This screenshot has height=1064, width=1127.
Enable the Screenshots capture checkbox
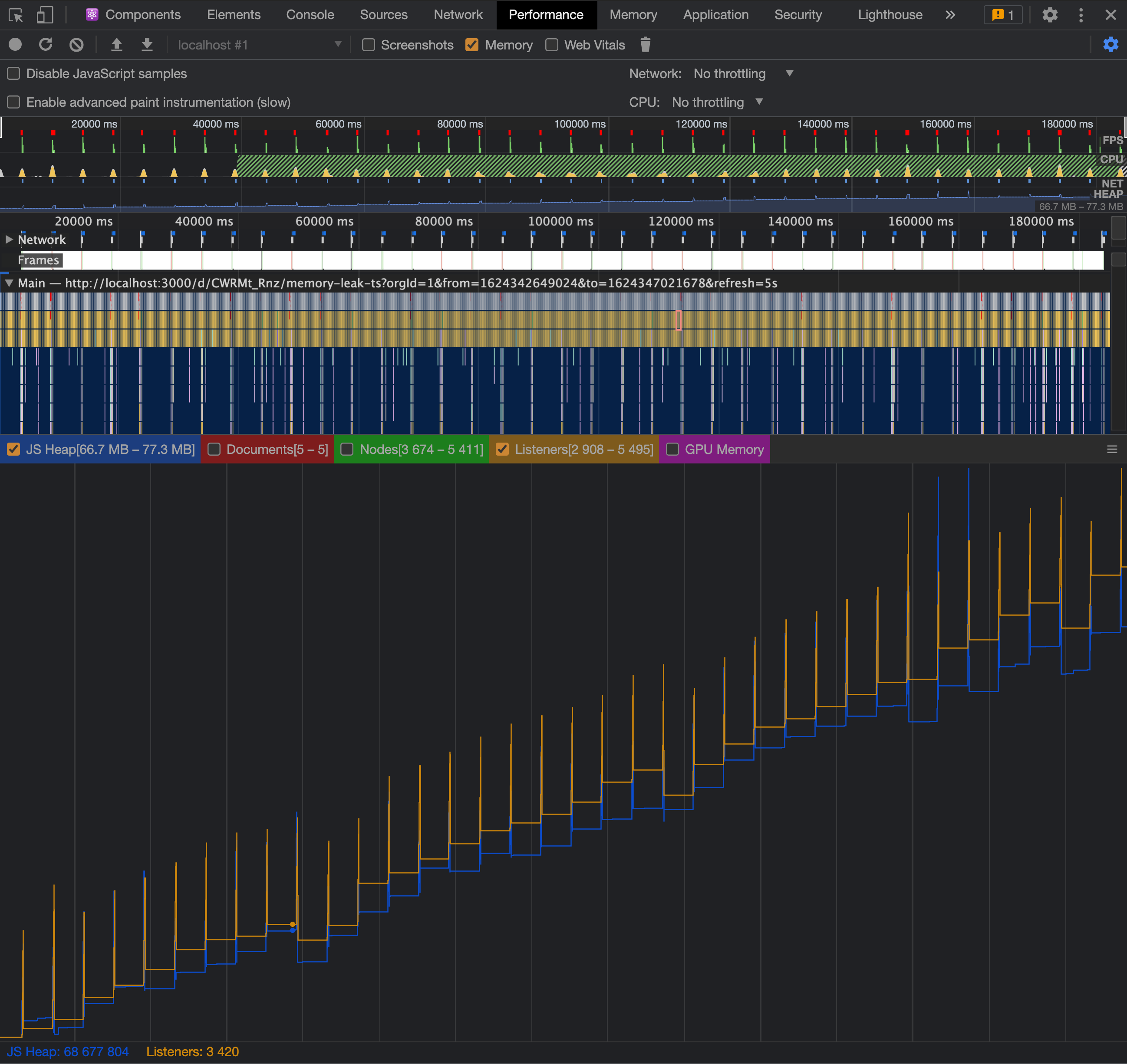368,45
